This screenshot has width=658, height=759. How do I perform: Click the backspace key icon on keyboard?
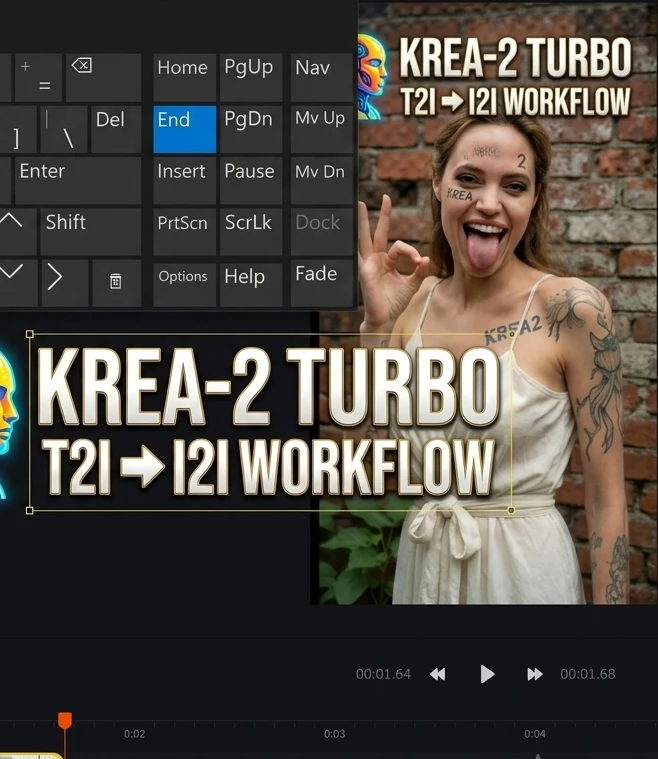pos(103,77)
